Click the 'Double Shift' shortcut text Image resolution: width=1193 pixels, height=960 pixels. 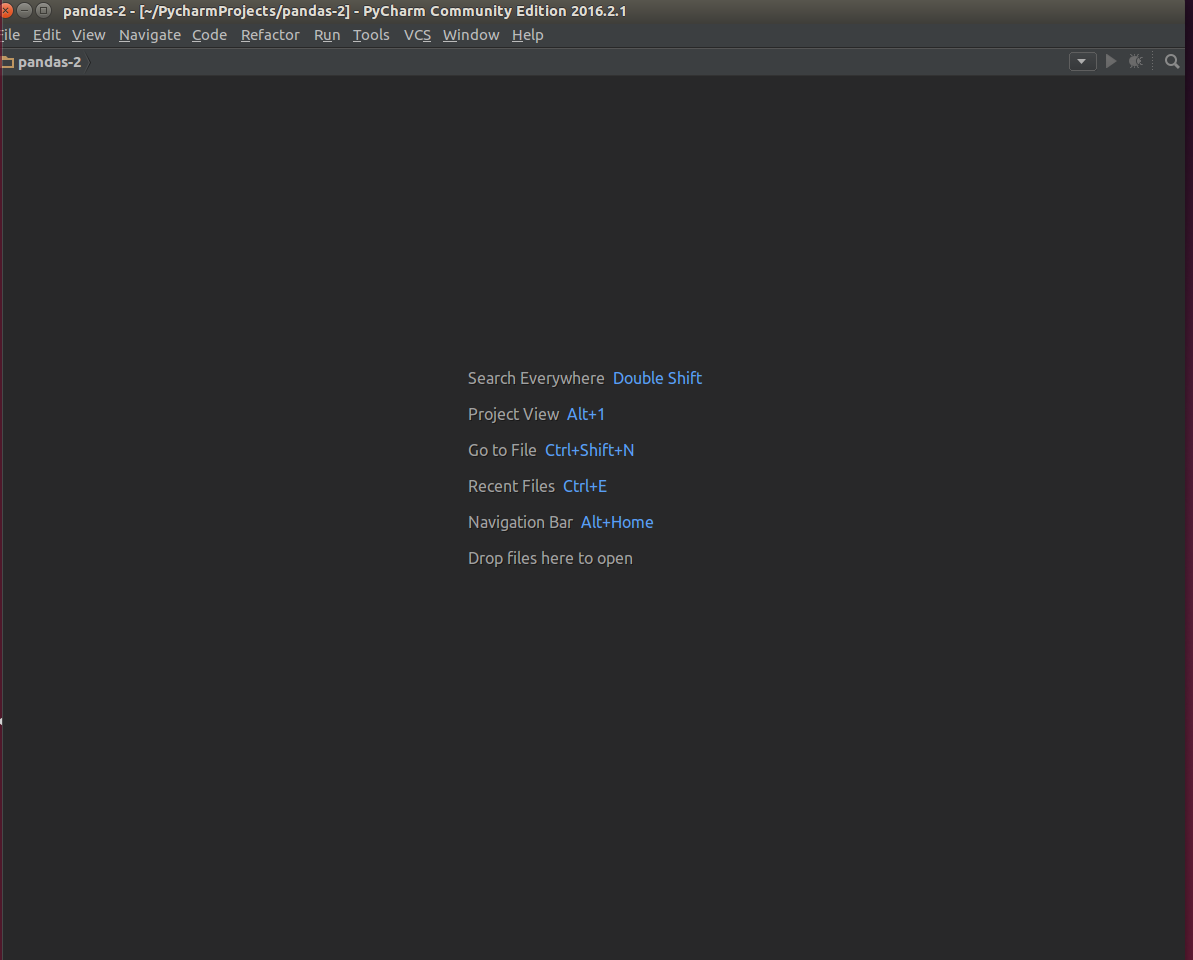pyautogui.click(x=657, y=379)
